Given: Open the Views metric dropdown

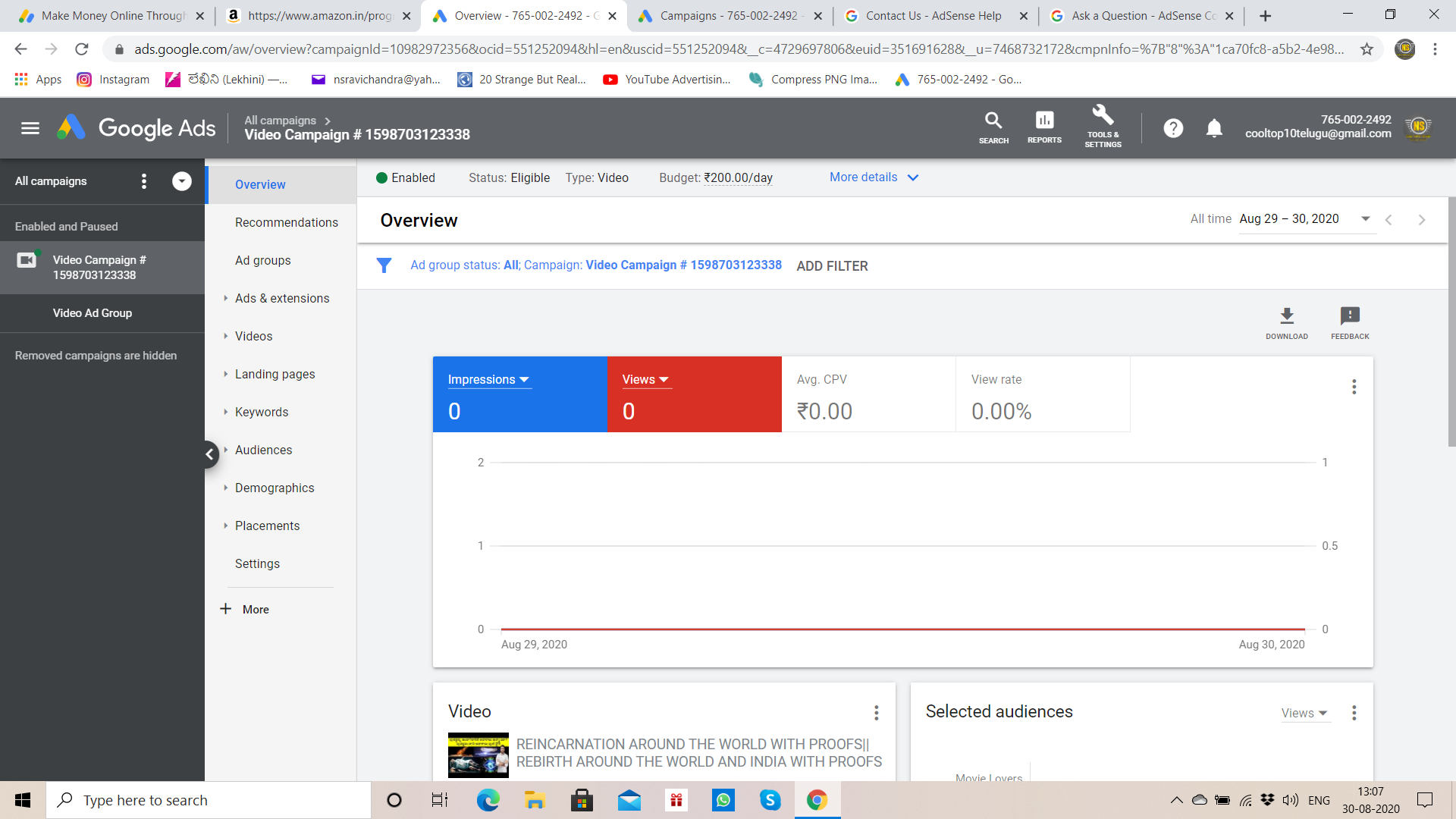Looking at the screenshot, I should coord(646,379).
